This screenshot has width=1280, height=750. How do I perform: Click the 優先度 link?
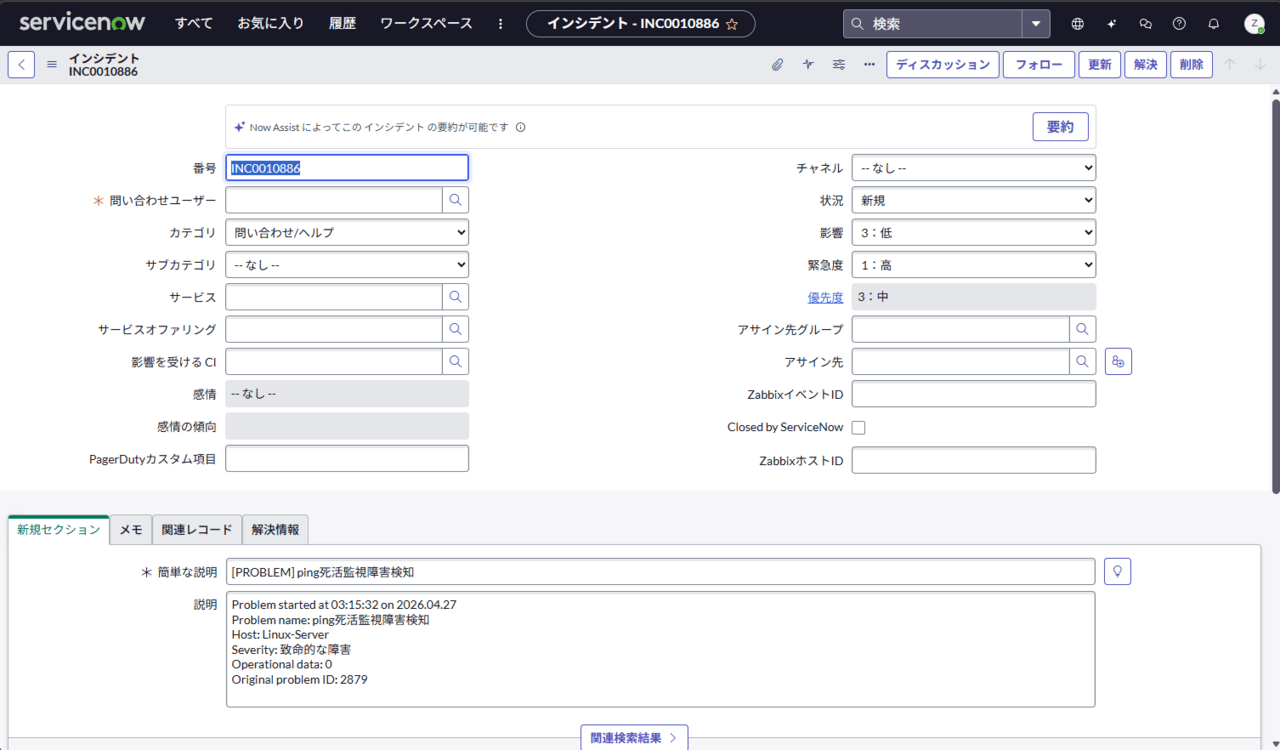[x=825, y=297]
